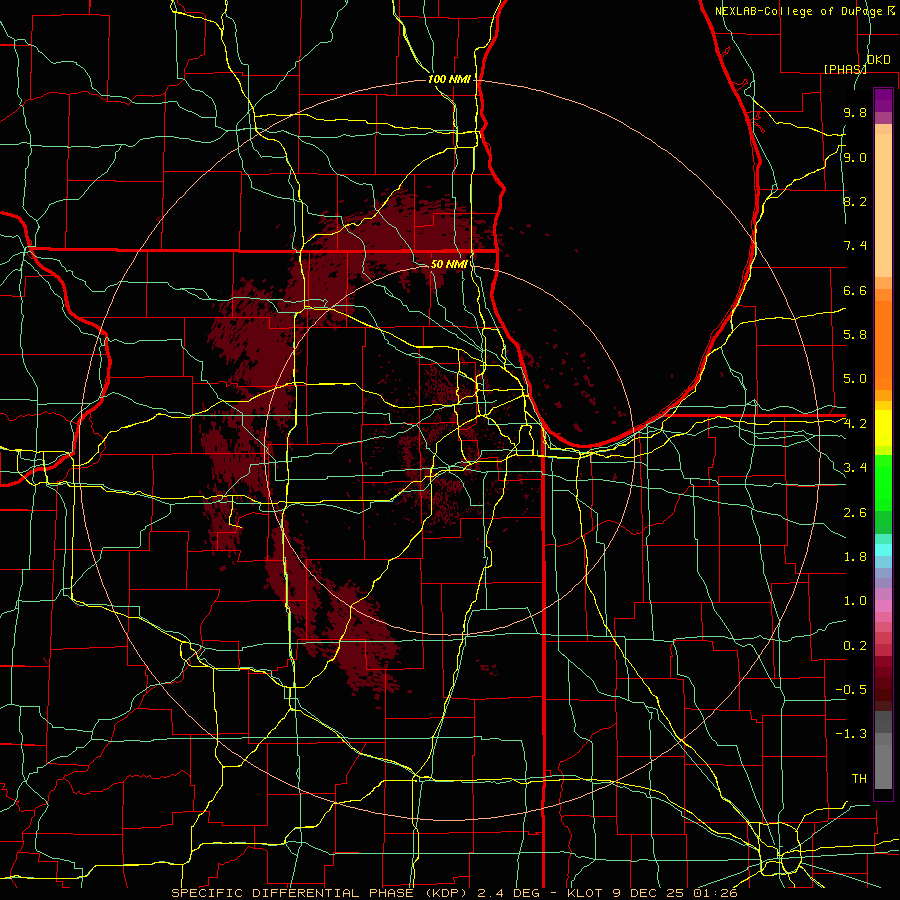Viewport: 900px width, 900px height.
Task: Click the cyan segment of the color bar
Action: (x=883, y=550)
